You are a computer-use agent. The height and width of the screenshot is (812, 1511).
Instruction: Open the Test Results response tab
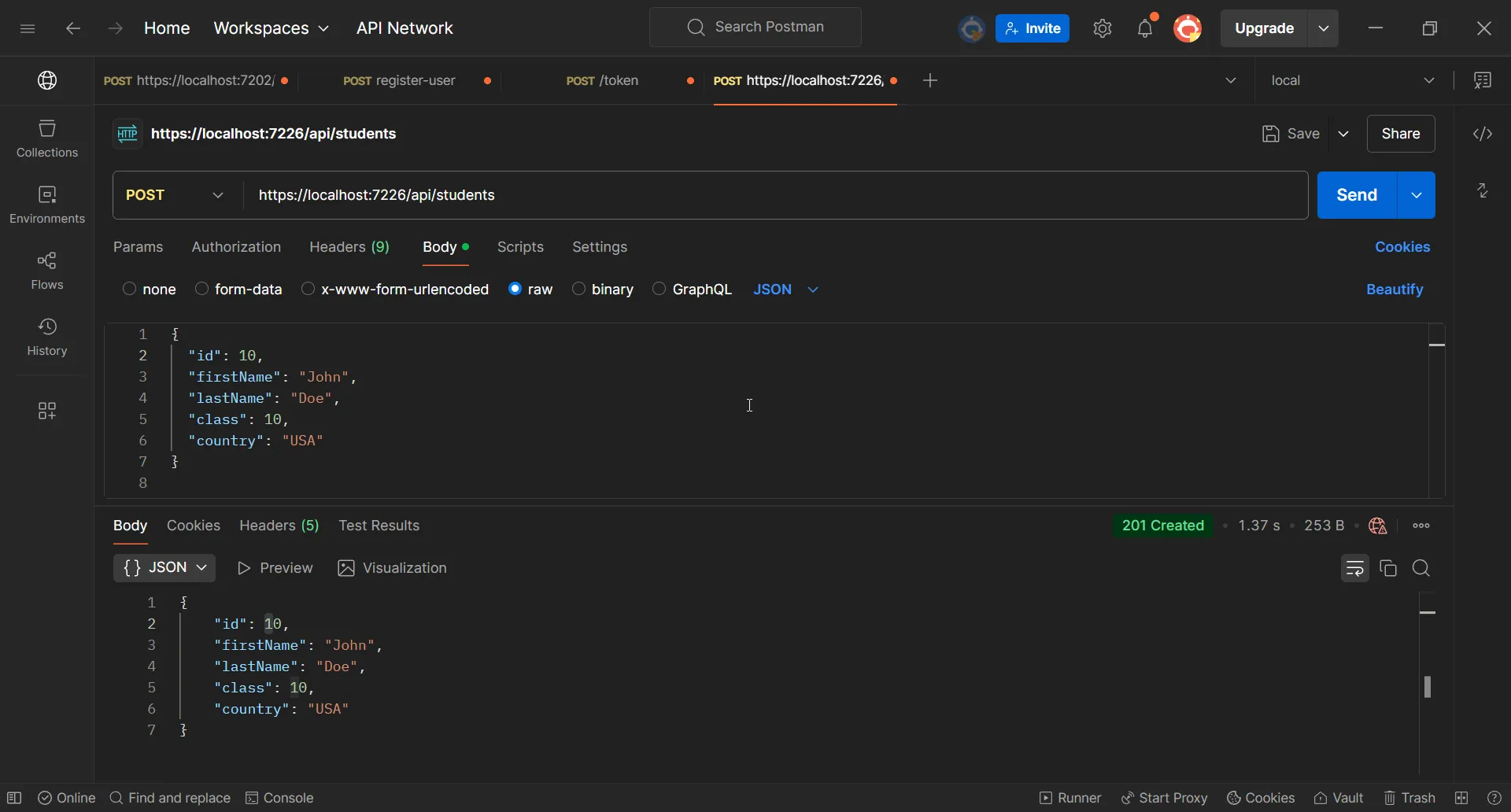(x=379, y=526)
